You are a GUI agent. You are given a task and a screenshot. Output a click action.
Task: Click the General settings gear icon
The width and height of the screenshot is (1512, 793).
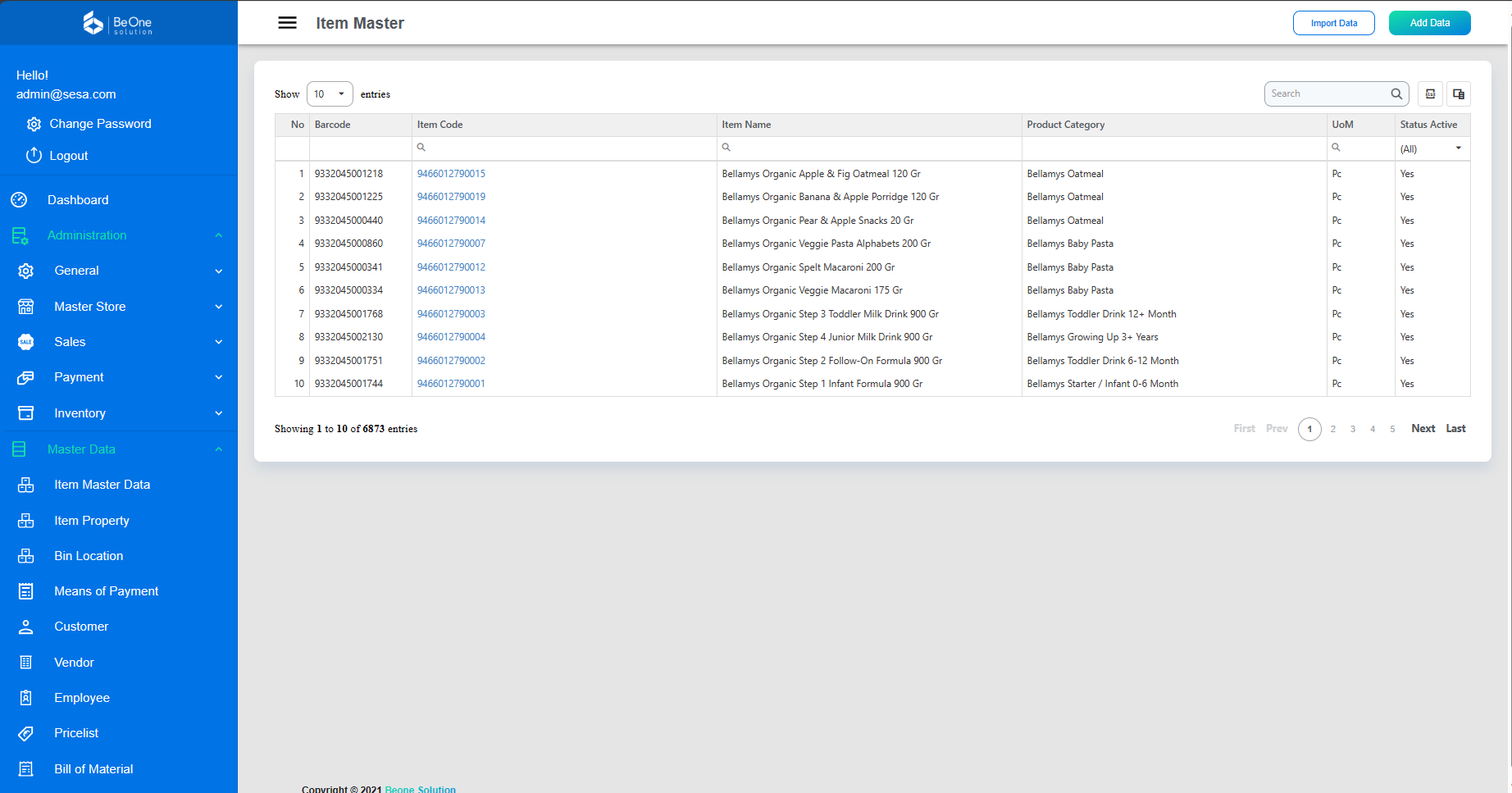click(26, 271)
